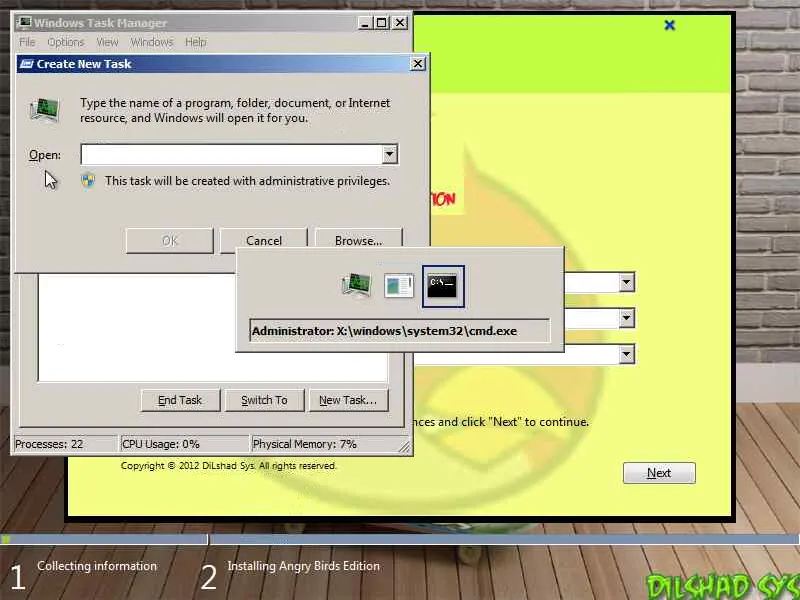Select the cmd.exe icon in task switcher
800x600 pixels.
(x=442, y=286)
